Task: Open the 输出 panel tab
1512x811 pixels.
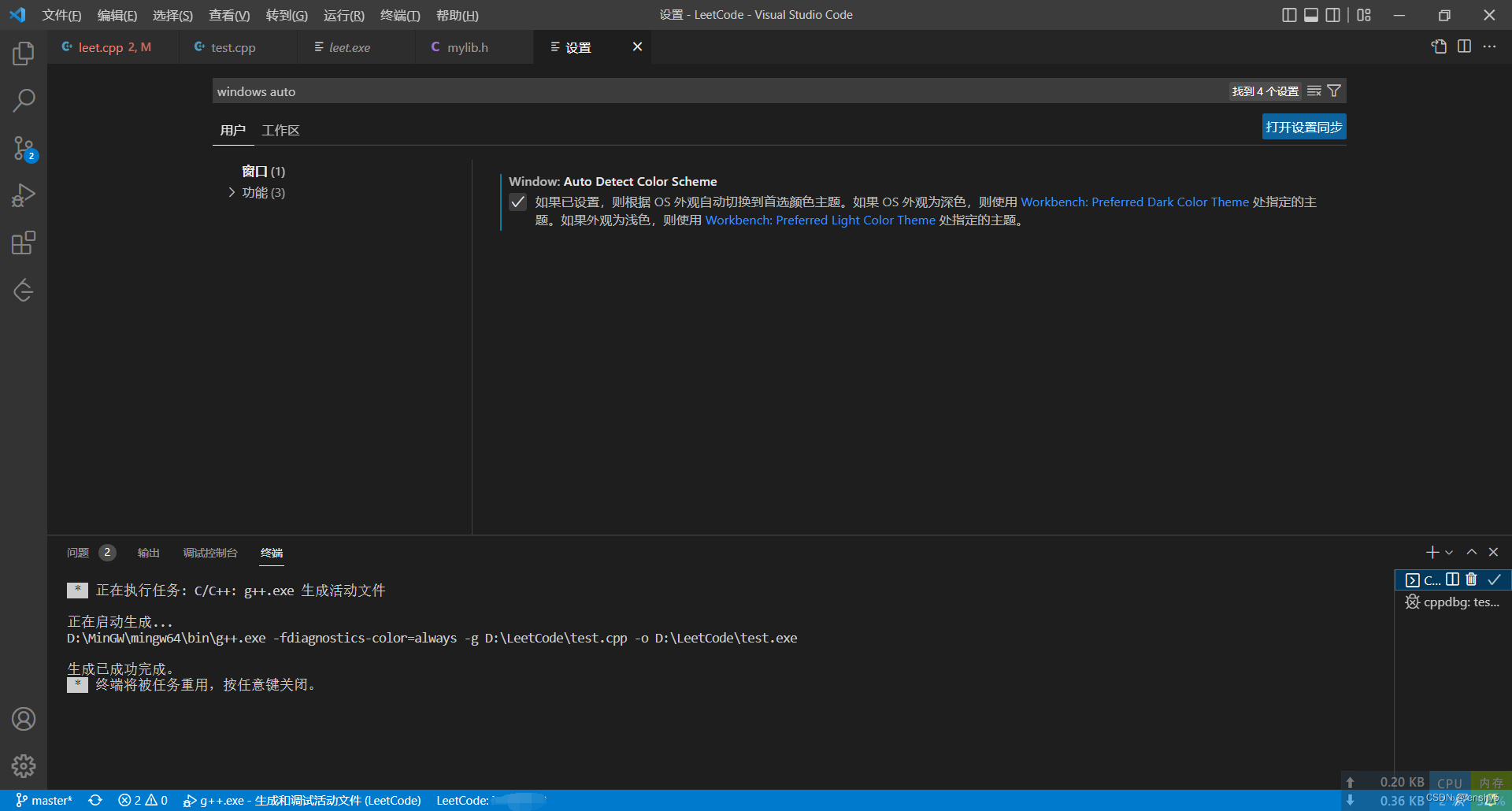Action: coord(148,553)
